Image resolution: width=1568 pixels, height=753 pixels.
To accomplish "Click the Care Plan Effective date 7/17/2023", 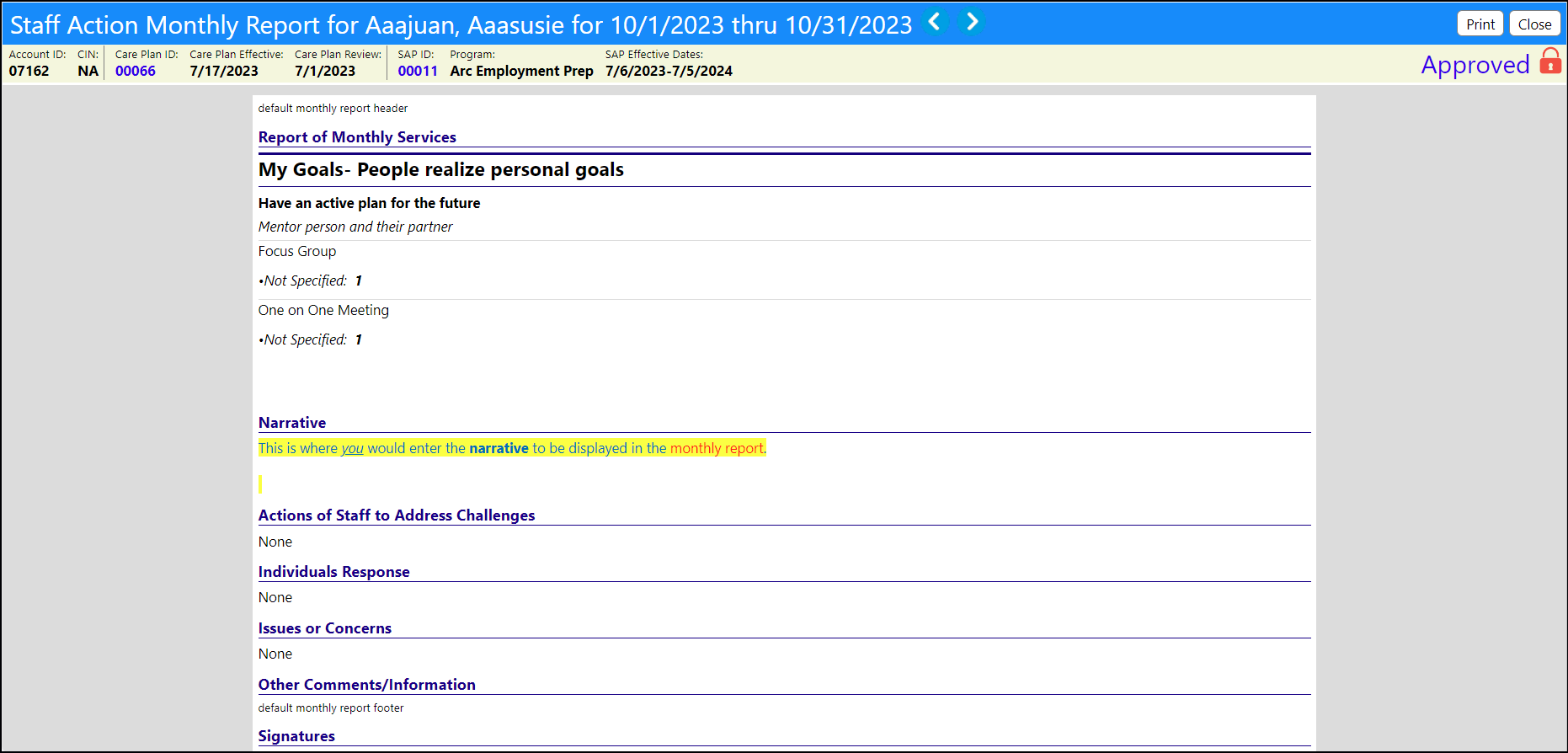I will (224, 71).
